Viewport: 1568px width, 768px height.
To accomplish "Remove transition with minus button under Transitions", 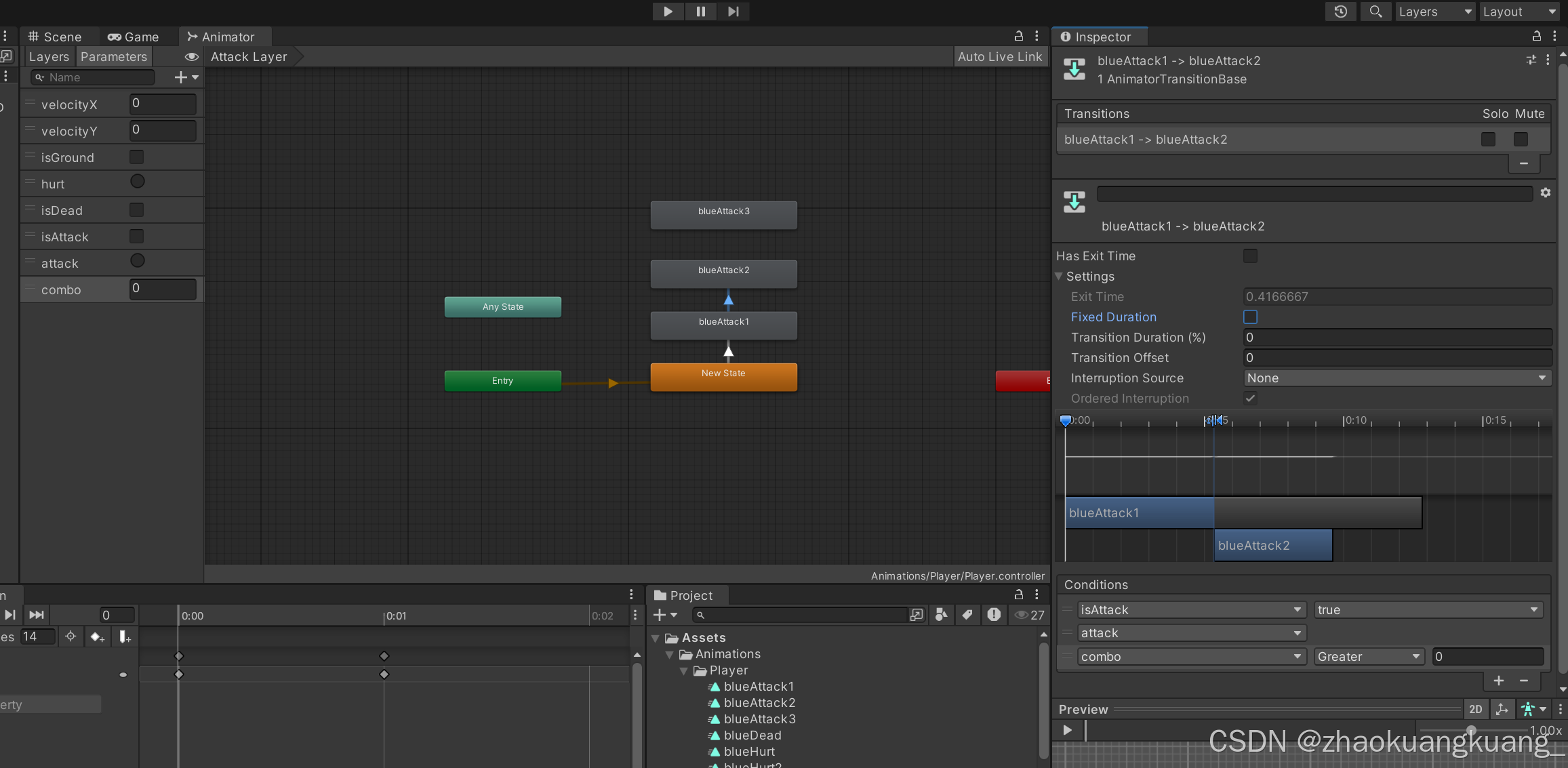I will [1523, 163].
